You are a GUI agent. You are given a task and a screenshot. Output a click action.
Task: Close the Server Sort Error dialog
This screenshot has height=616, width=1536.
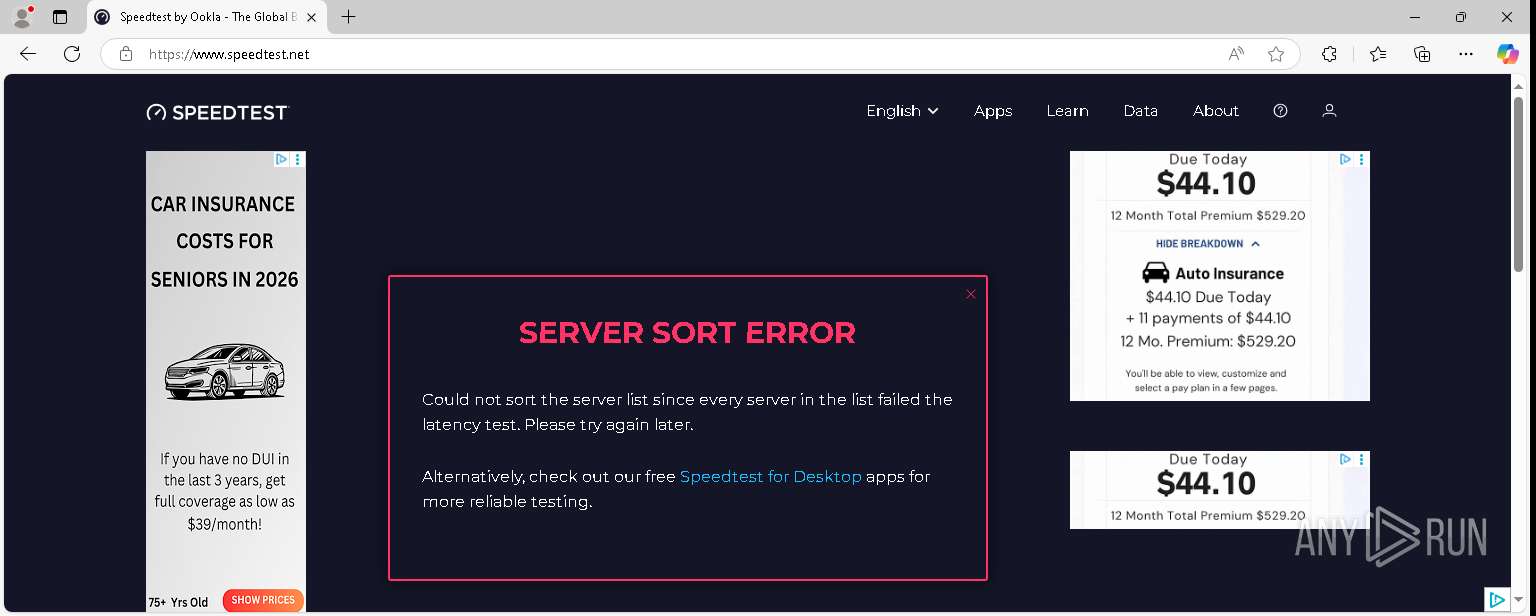click(970, 294)
